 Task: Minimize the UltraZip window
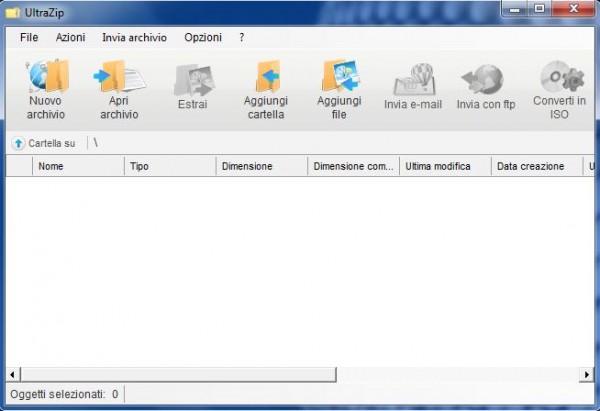(515, 9)
